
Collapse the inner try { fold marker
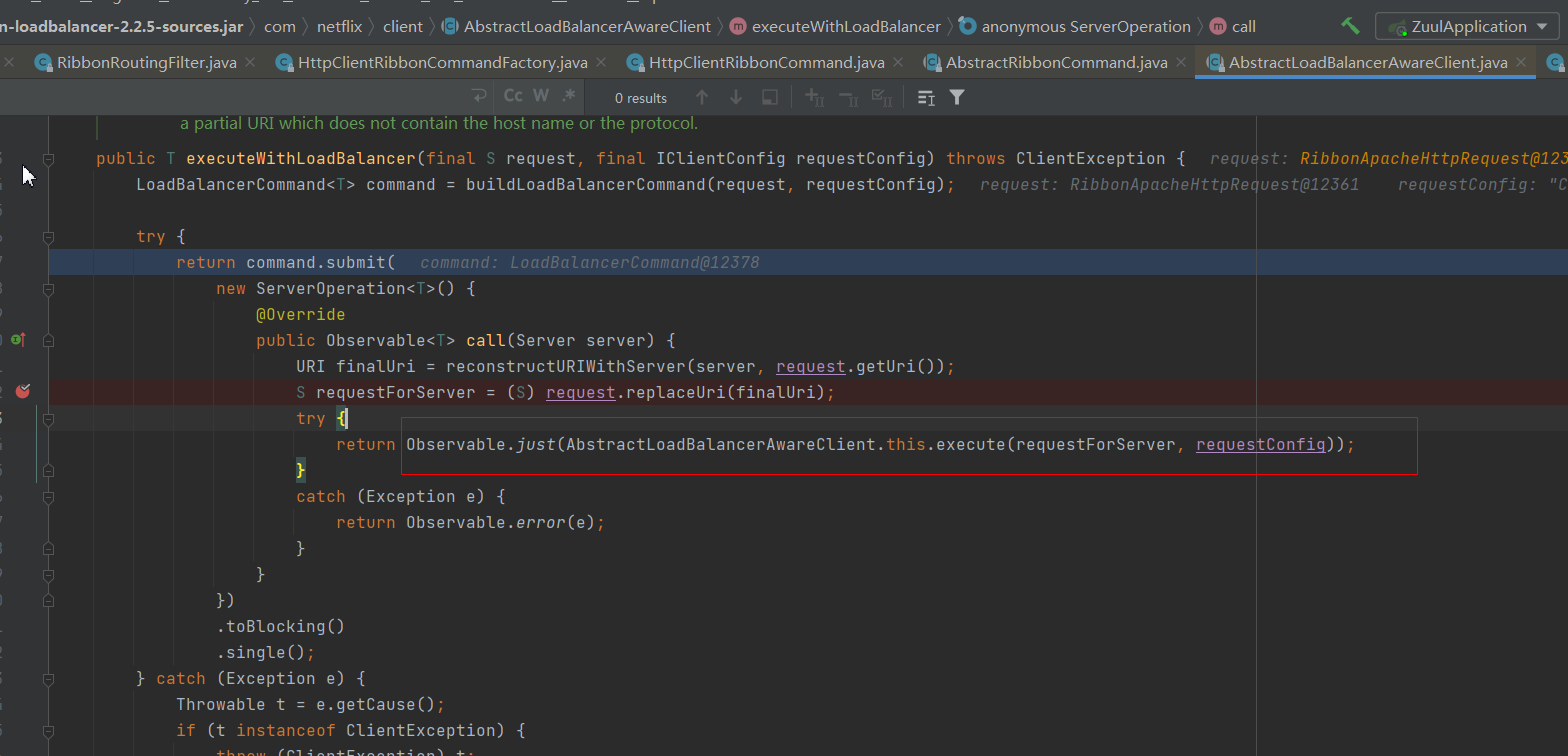pos(48,418)
